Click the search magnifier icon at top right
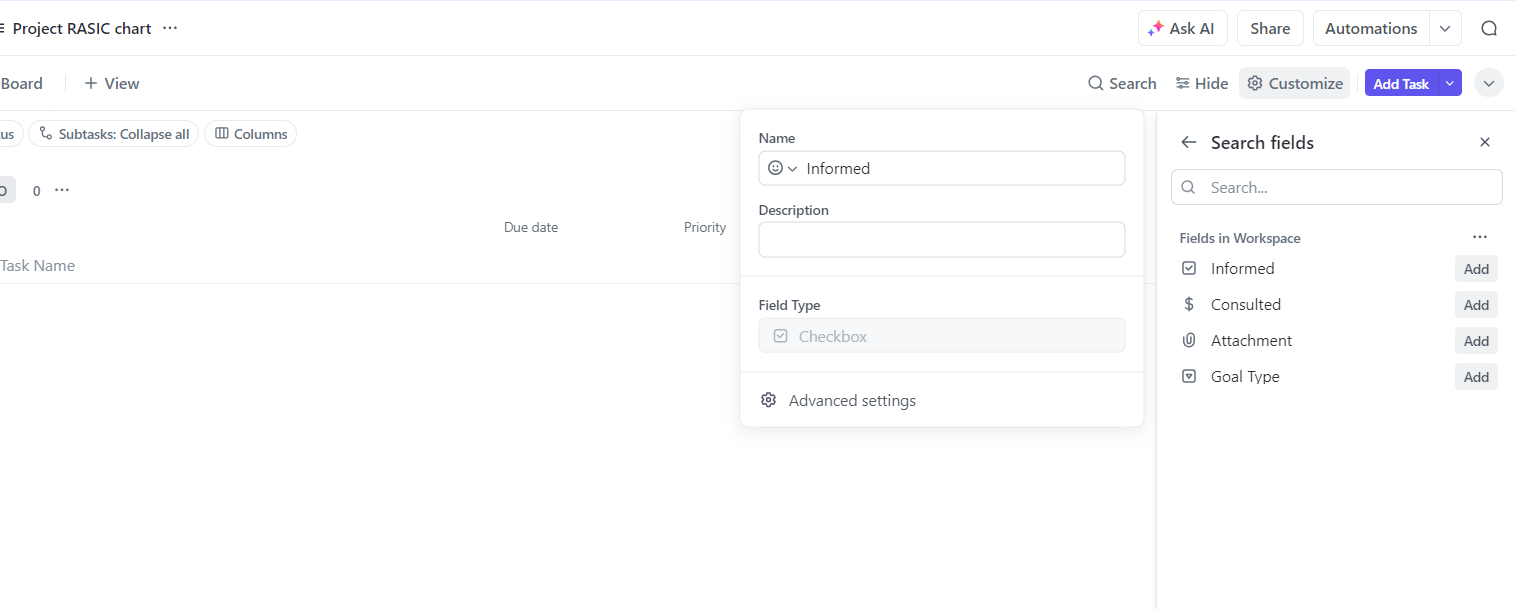This screenshot has height=609, width=1515. (1489, 28)
